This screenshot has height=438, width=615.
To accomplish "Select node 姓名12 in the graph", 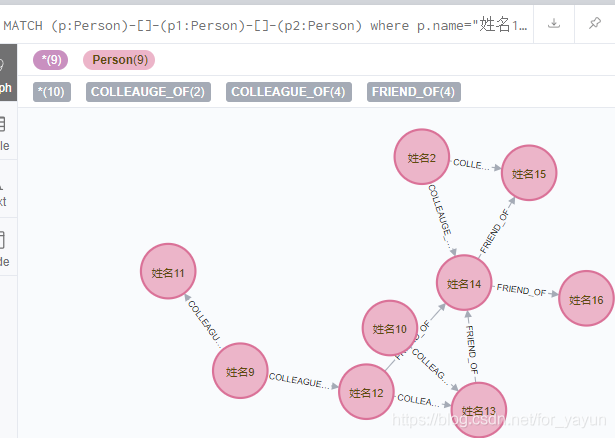I will pyautogui.click(x=366, y=392).
